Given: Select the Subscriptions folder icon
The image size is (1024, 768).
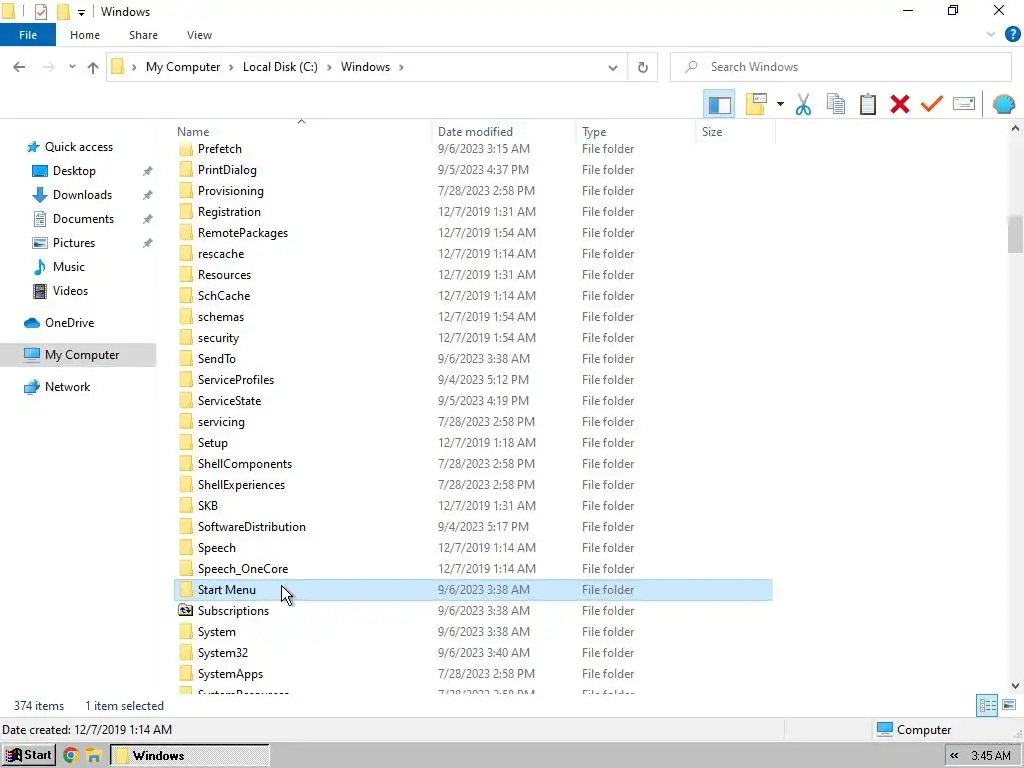Looking at the screenshot, I should pos(185,611).
